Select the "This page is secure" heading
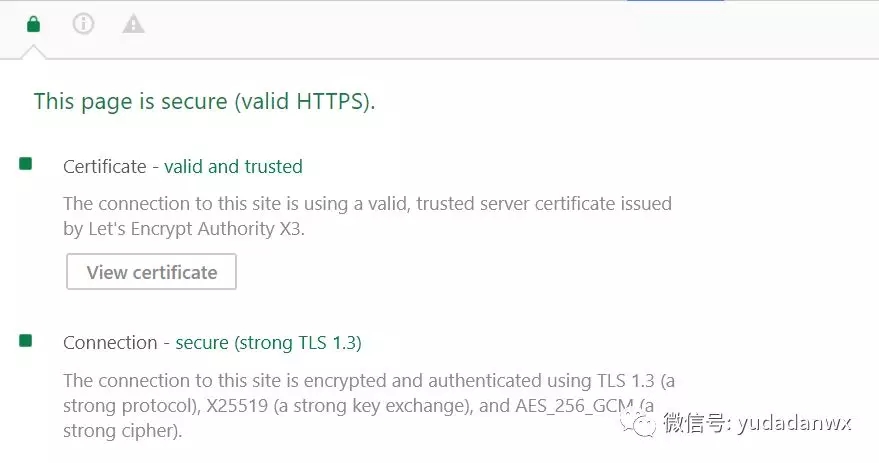The image size is (879, 463). click(204, 101)
